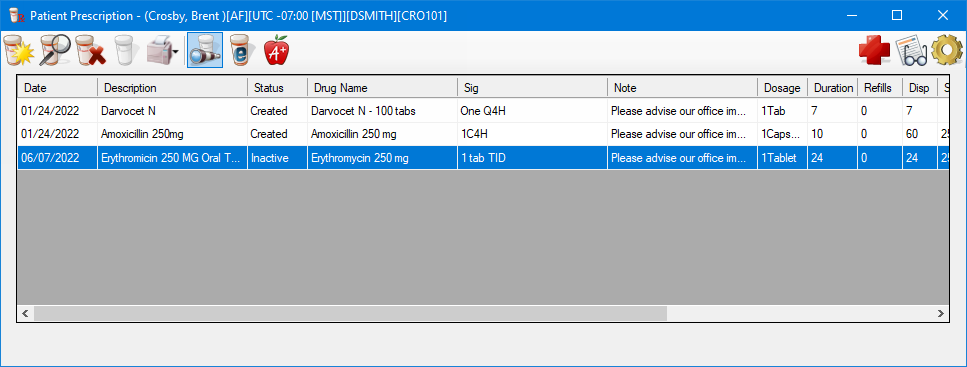Sort by the Drug Name column header
Viewport: 967px width, 367px height.
(382, 88)
